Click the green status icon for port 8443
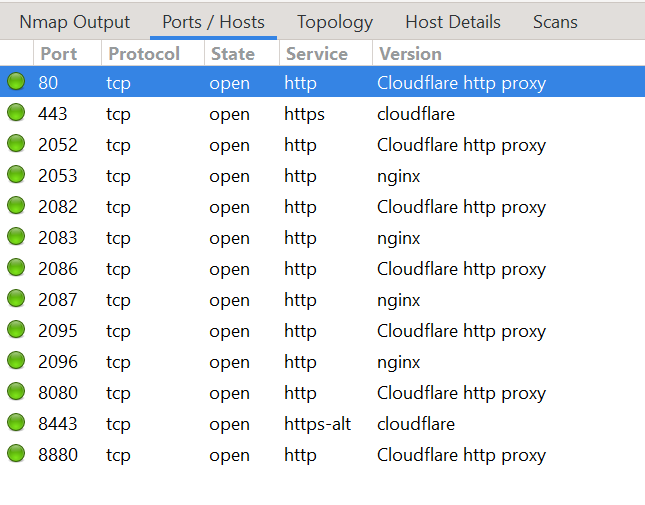 click(x=16, y=424)
